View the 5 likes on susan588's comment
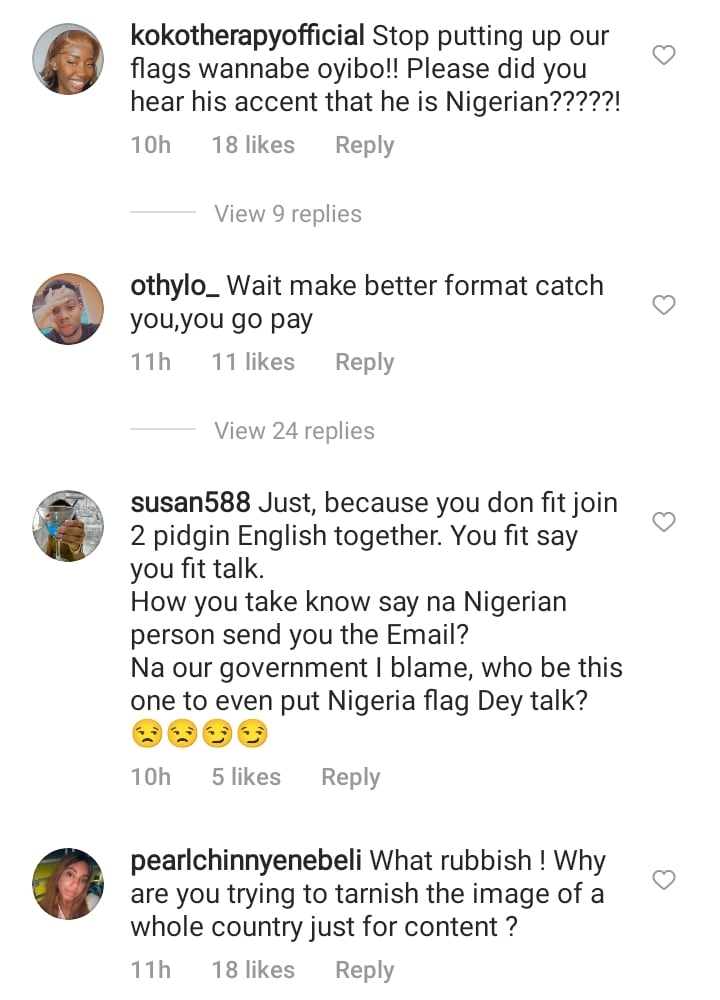The height and width of the screenshot is (1000, 720). coord(246,777)
